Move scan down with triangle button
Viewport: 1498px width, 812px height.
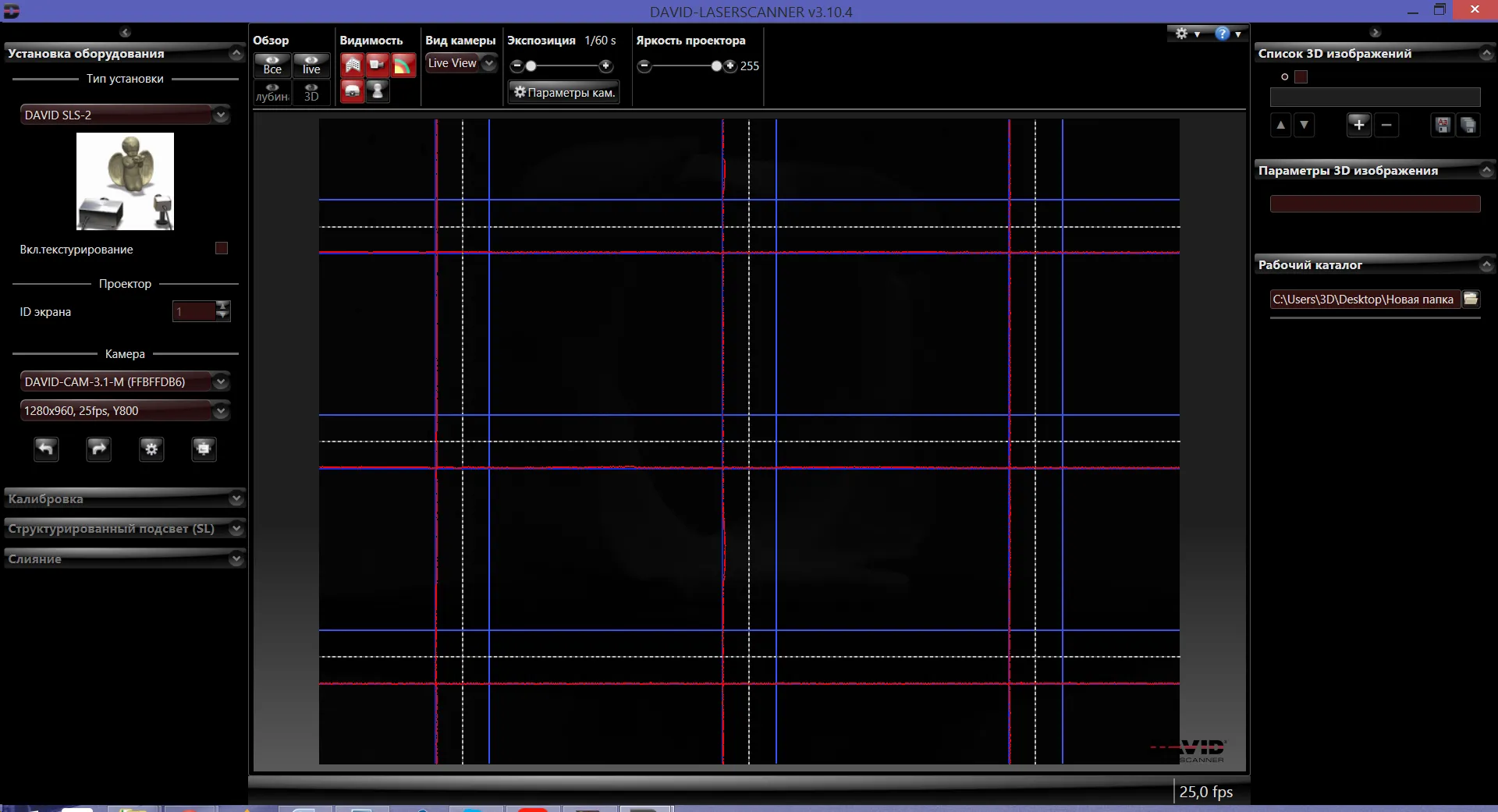pos(1305,125)
